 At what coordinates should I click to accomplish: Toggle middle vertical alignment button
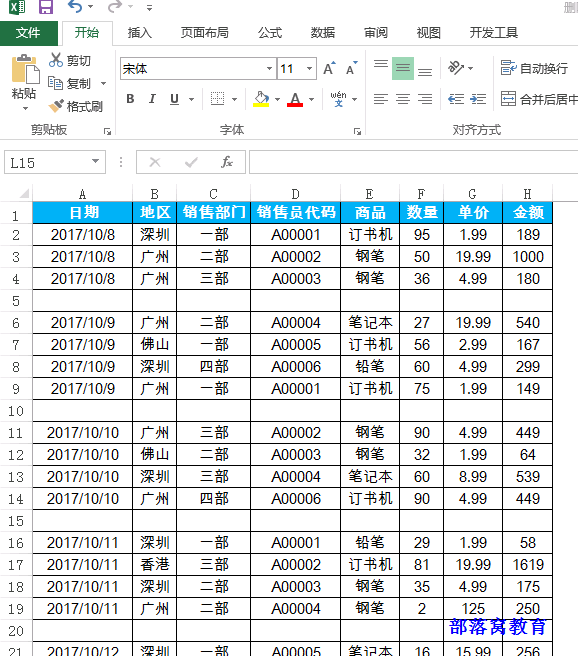pos(403,68)
